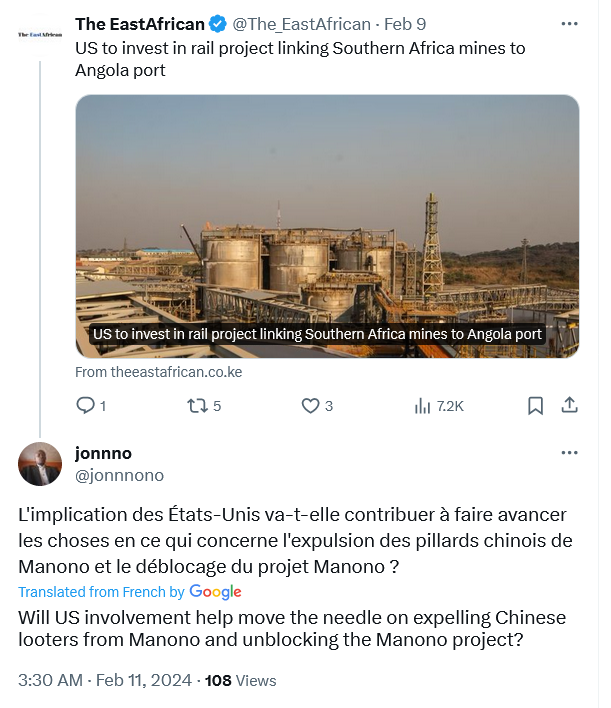This screenshot has width=611, height=708.
Task: Click 'Translated from French by Google' link
Action: (130, 592)
